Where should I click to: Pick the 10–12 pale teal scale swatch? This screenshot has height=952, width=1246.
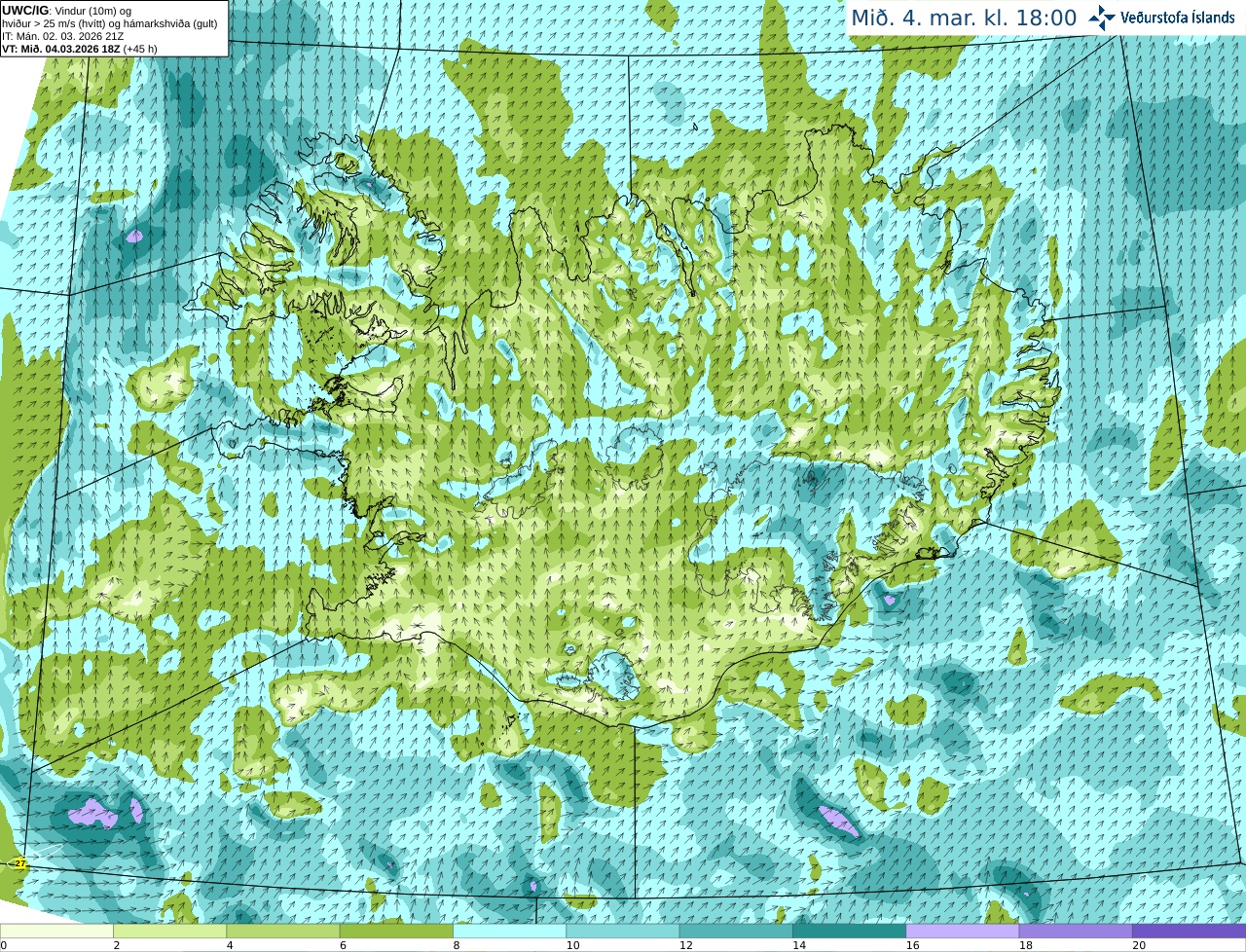(623, 931)
